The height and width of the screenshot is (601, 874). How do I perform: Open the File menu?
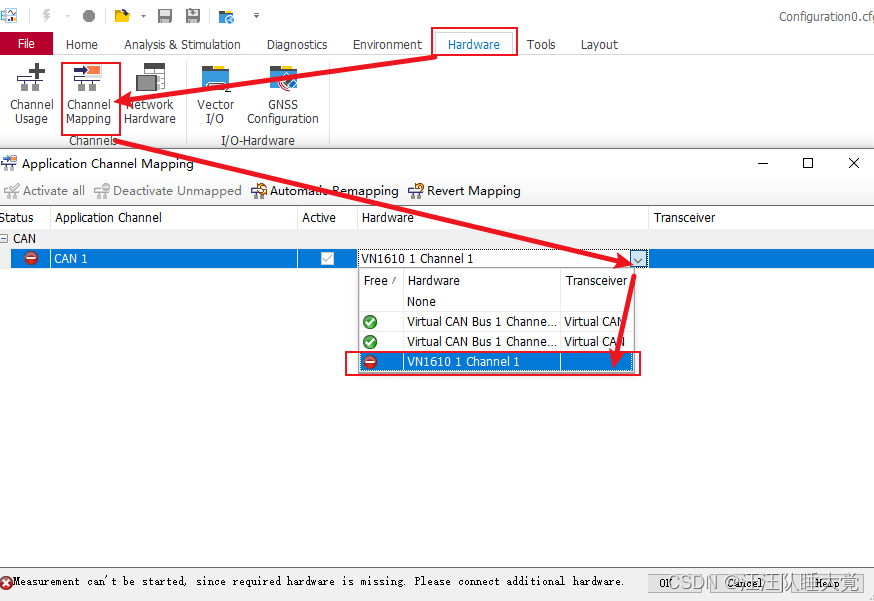click(x=26, y=44)
